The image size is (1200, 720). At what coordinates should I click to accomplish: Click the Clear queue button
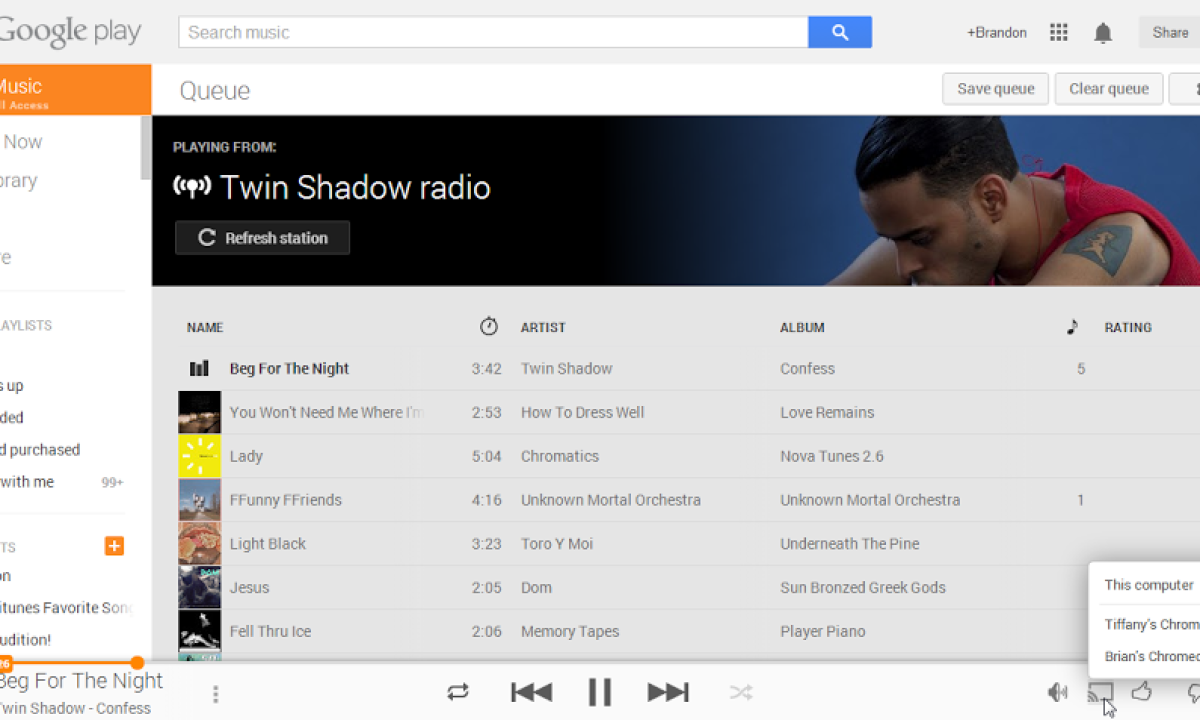1109,89
